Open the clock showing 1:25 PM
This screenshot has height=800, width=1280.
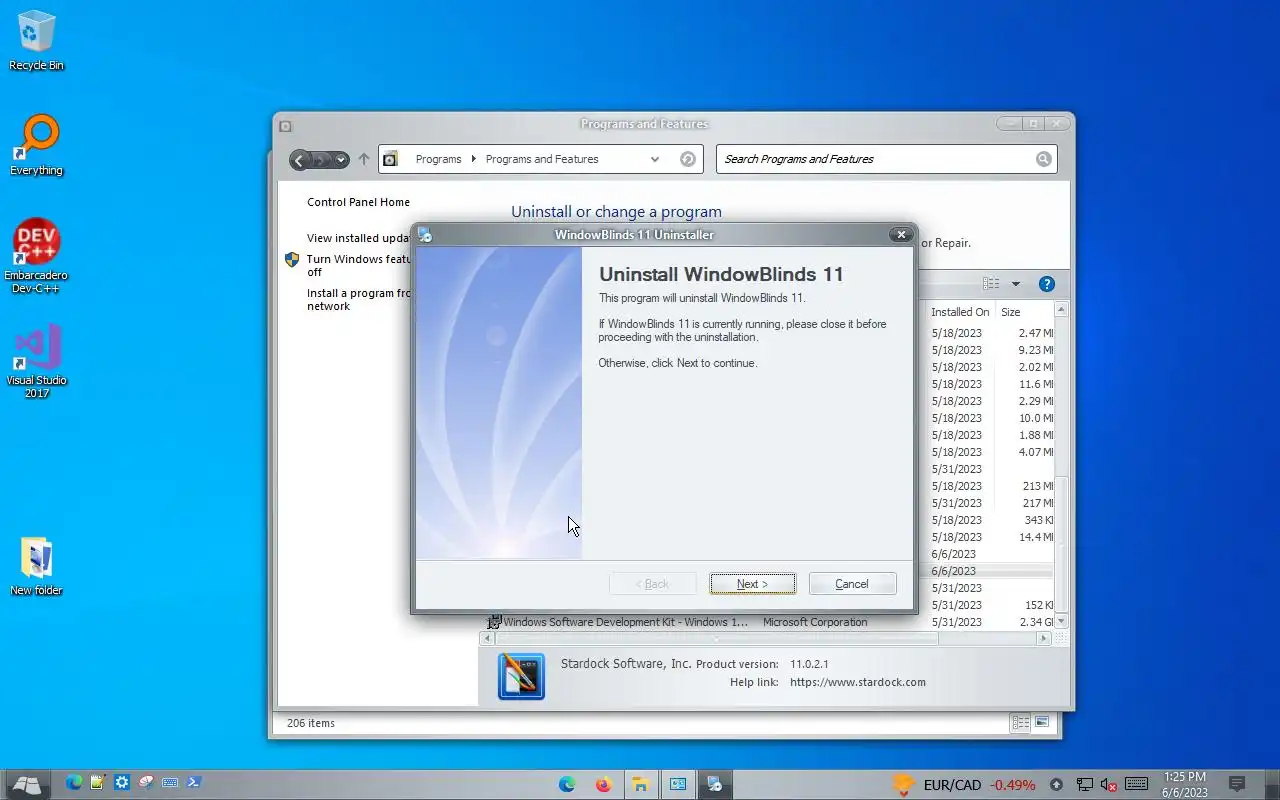tap(1185, 784)
